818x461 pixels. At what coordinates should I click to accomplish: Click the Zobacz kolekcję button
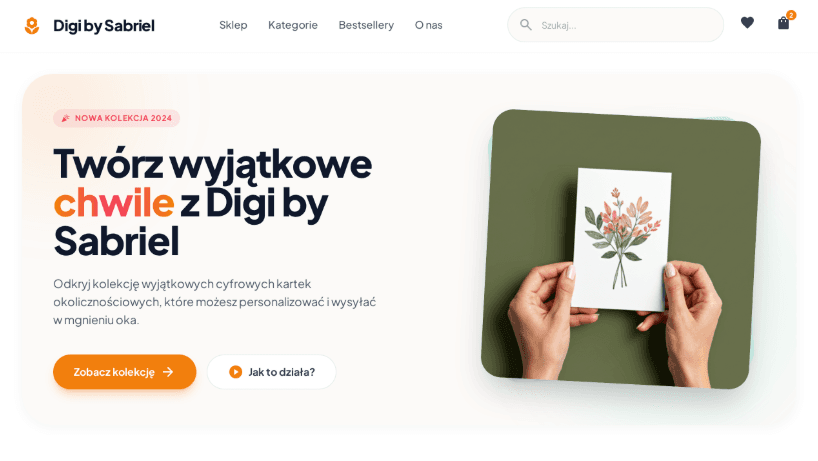click(125, 372)
